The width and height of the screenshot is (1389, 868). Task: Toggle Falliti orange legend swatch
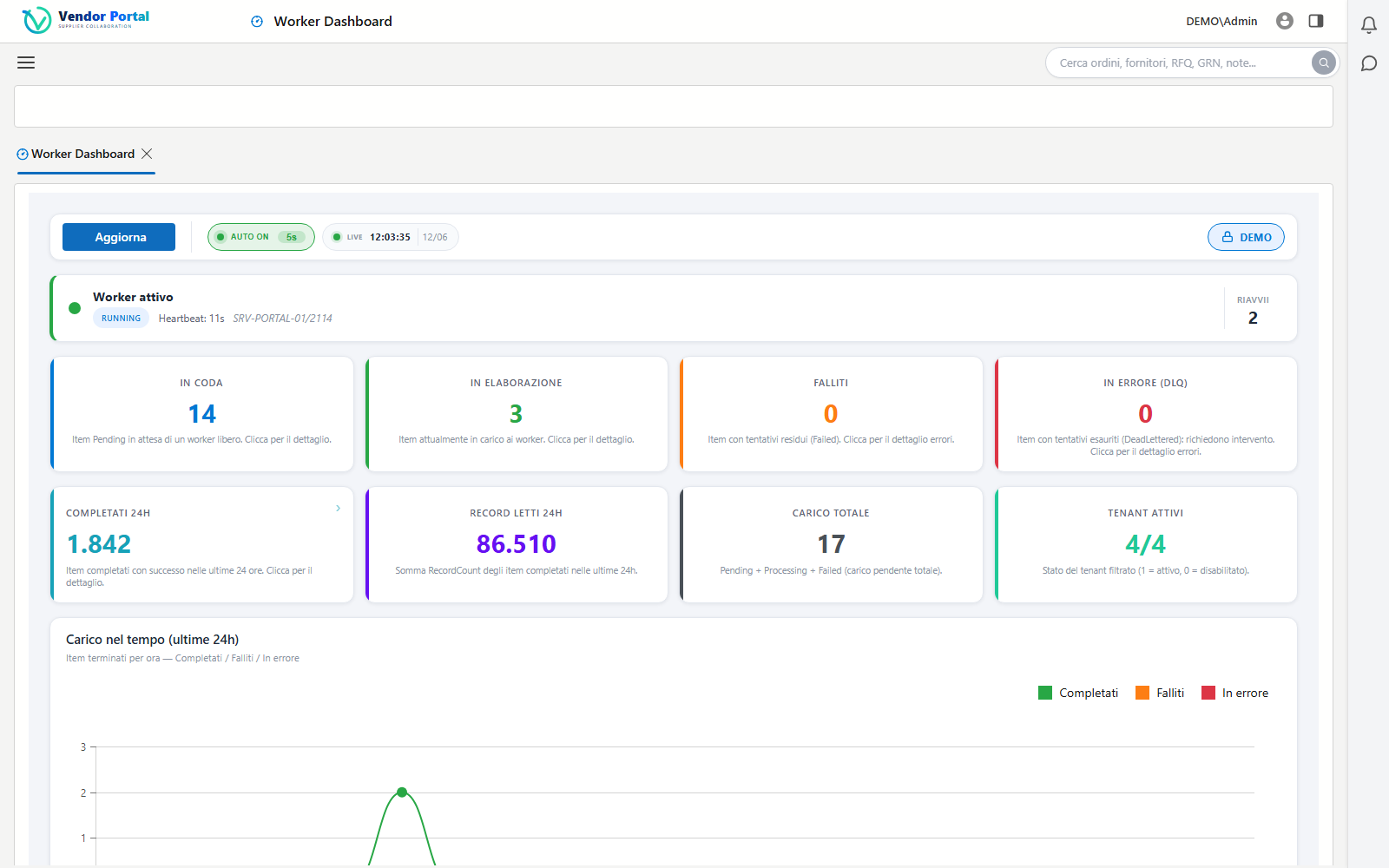(x=1142, y=693)
